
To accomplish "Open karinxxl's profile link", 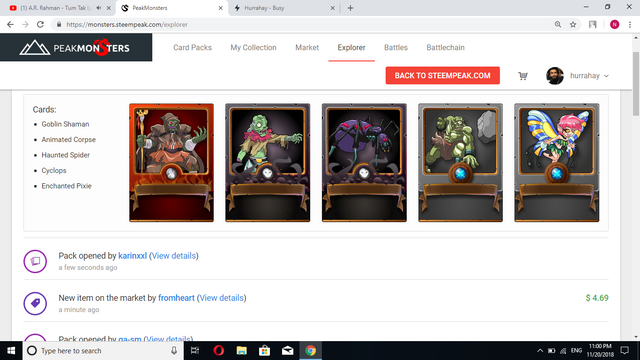I will [x=132, y=256].
